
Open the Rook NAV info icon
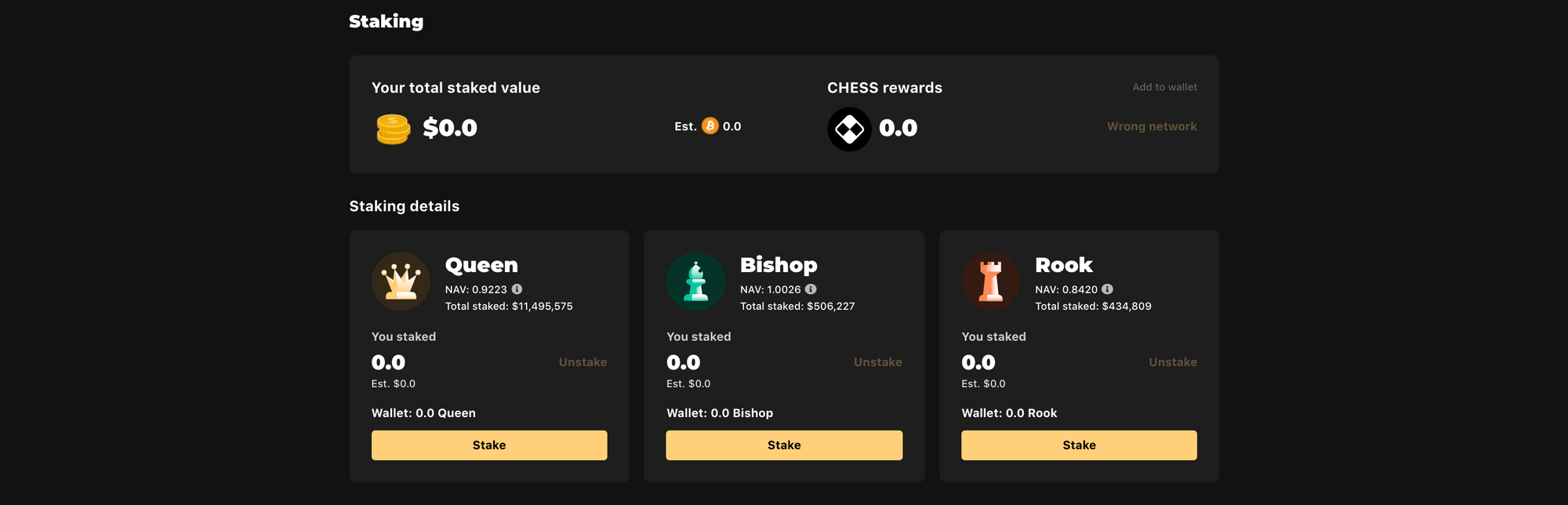pos(1107,289)
